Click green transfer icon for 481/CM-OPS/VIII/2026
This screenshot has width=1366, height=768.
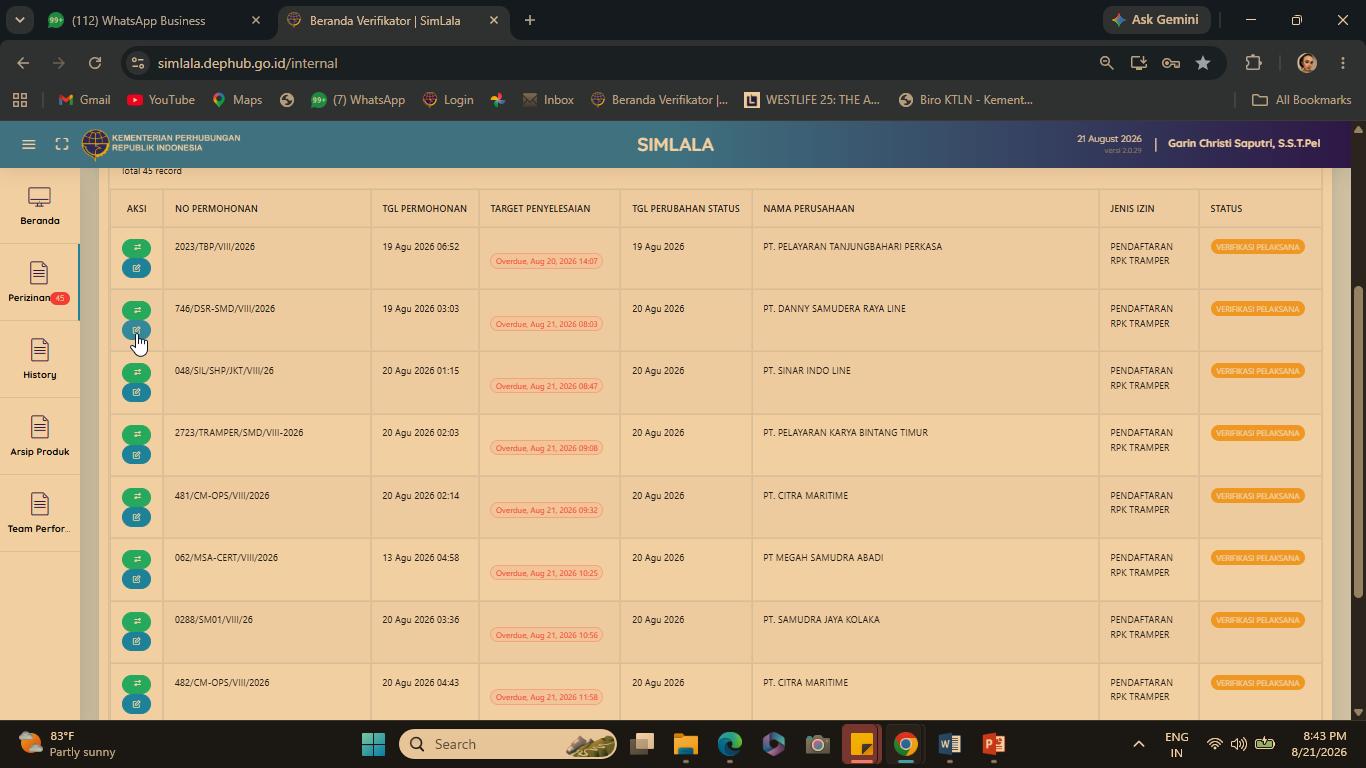137,496
